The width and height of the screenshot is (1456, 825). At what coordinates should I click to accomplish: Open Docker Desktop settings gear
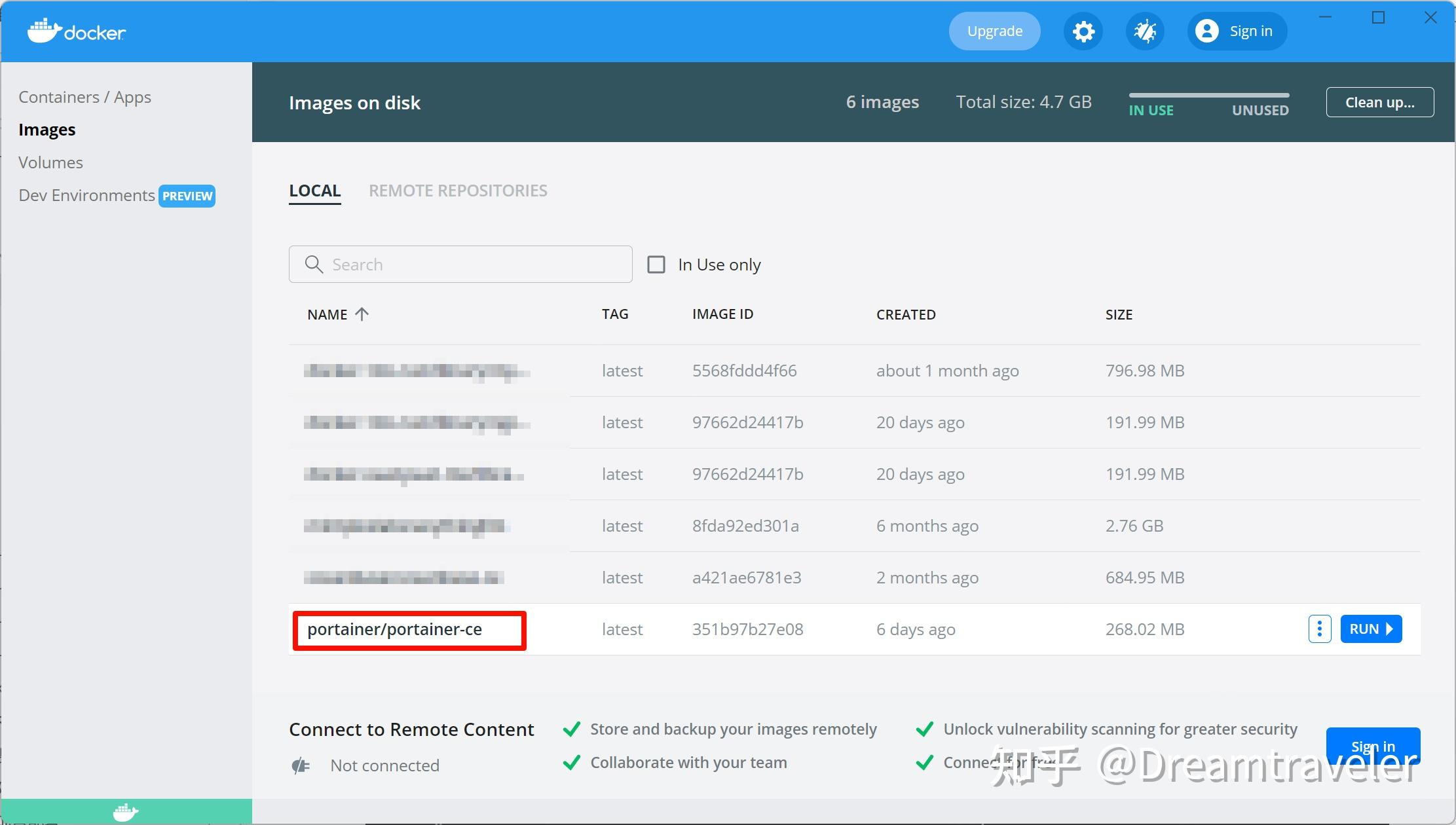click(x=1083, y=31)
